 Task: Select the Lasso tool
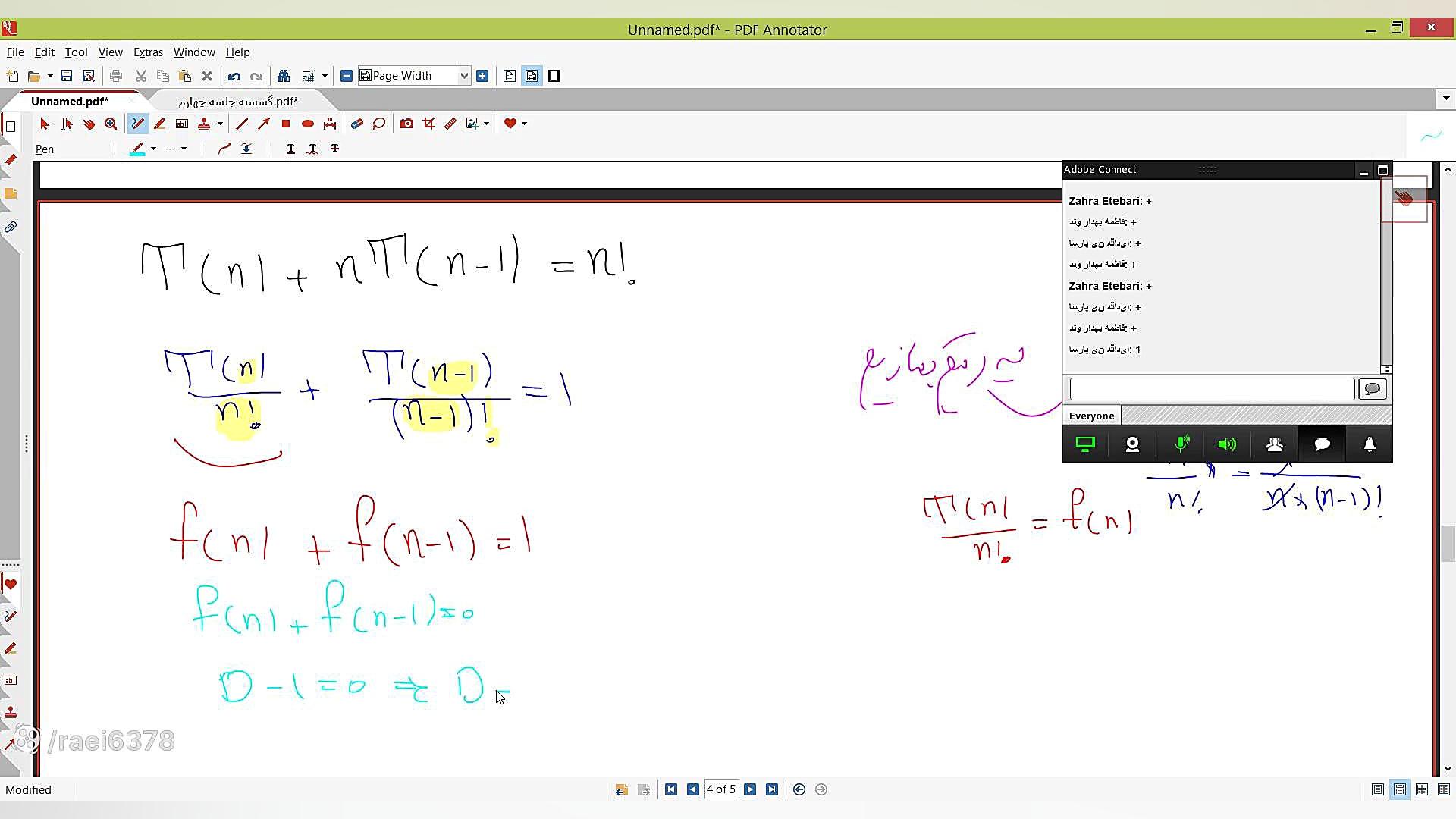(x=379, y=124)
